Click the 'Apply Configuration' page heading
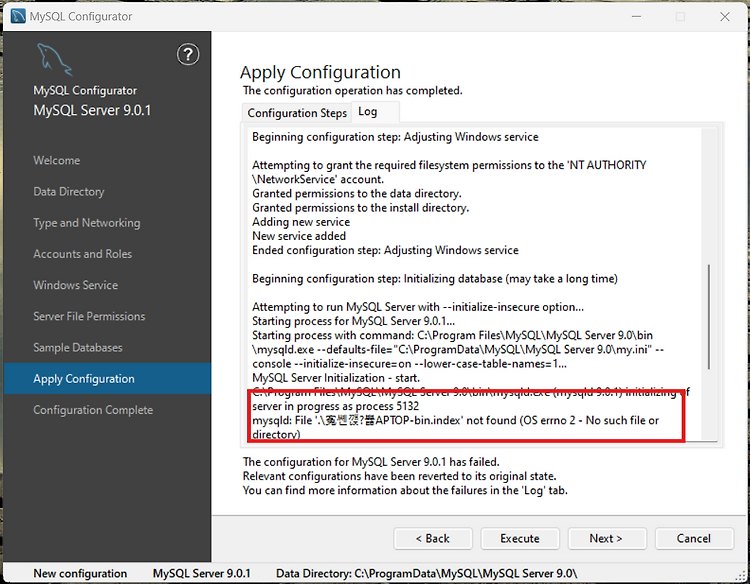This screenshot has height=584, width=750. pos(320,72)
